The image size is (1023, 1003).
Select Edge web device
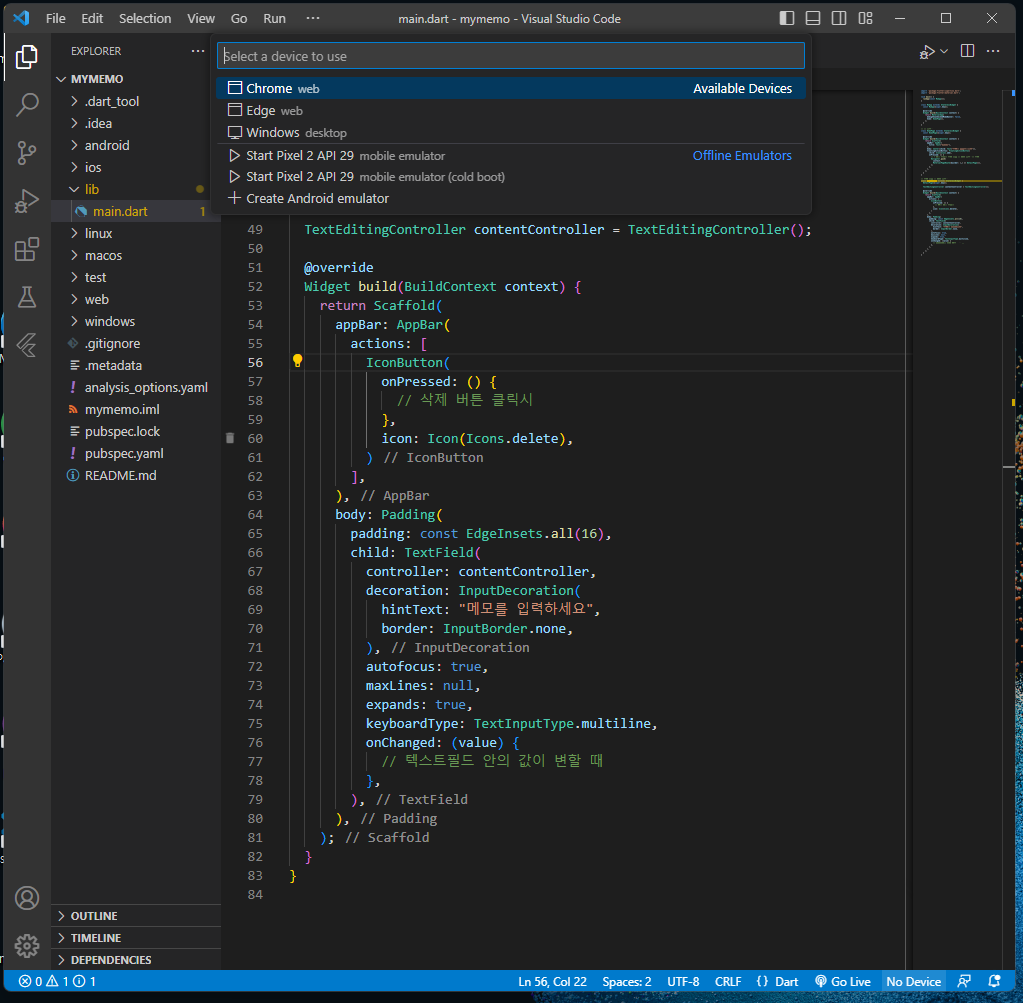[x=511, y=110]
